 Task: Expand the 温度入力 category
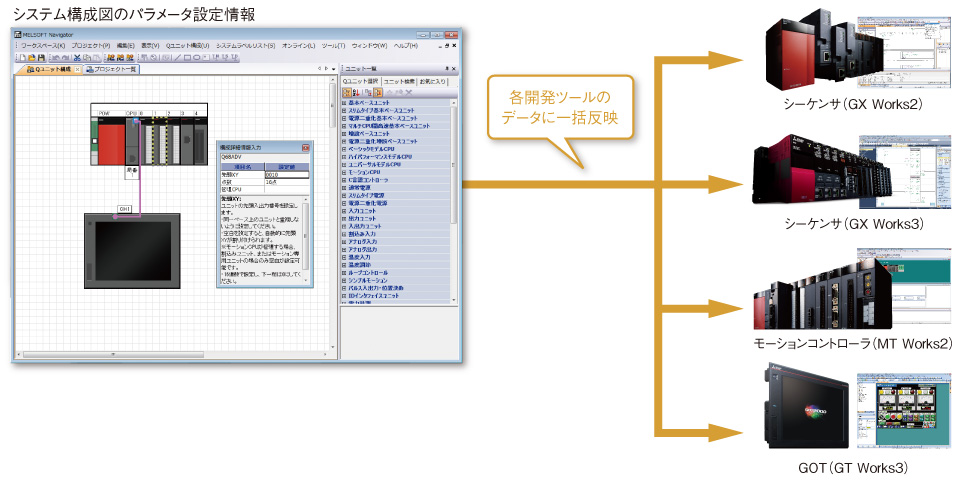[345, 257]
